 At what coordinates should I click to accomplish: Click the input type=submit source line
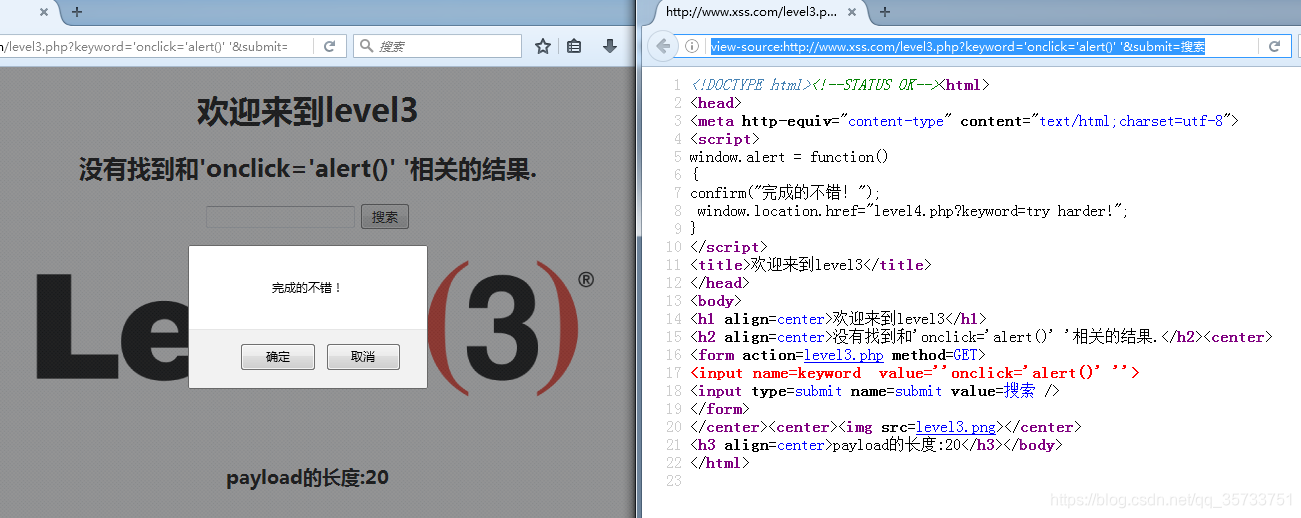click(x=874, y=391)
